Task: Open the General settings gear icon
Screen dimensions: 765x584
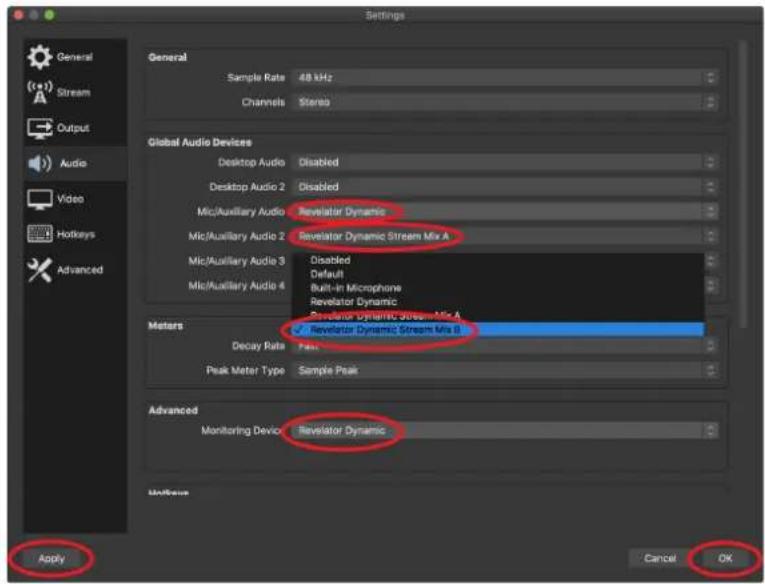Action: [x=40, y=57]
